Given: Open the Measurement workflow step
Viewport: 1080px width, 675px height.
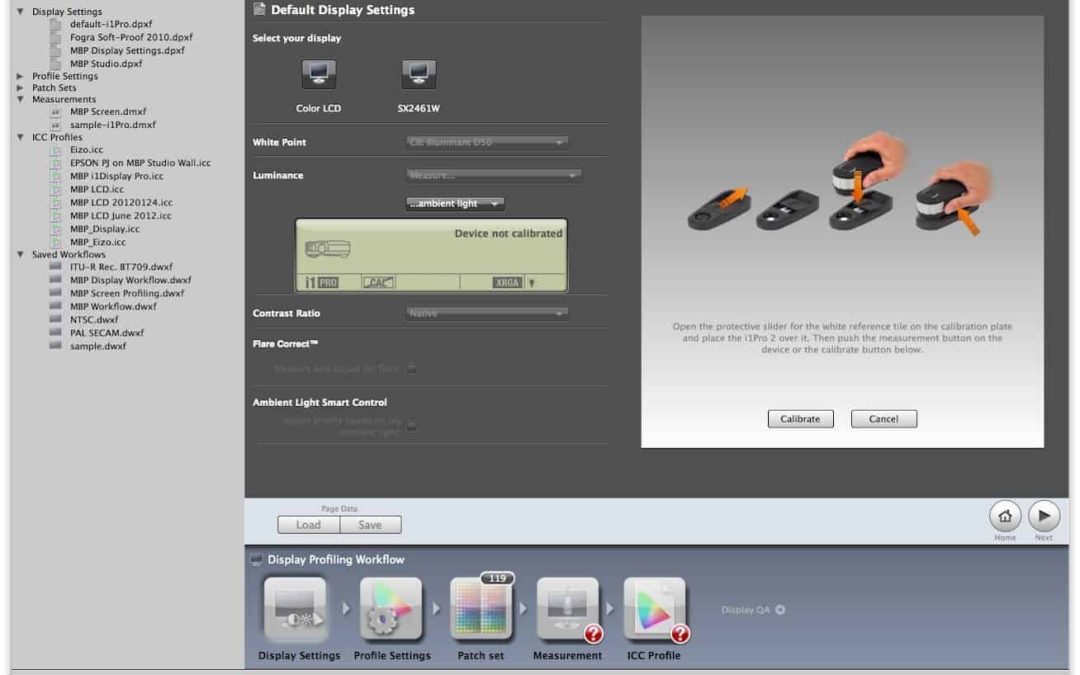Looking at the screenshot, I should coord(567,610).
